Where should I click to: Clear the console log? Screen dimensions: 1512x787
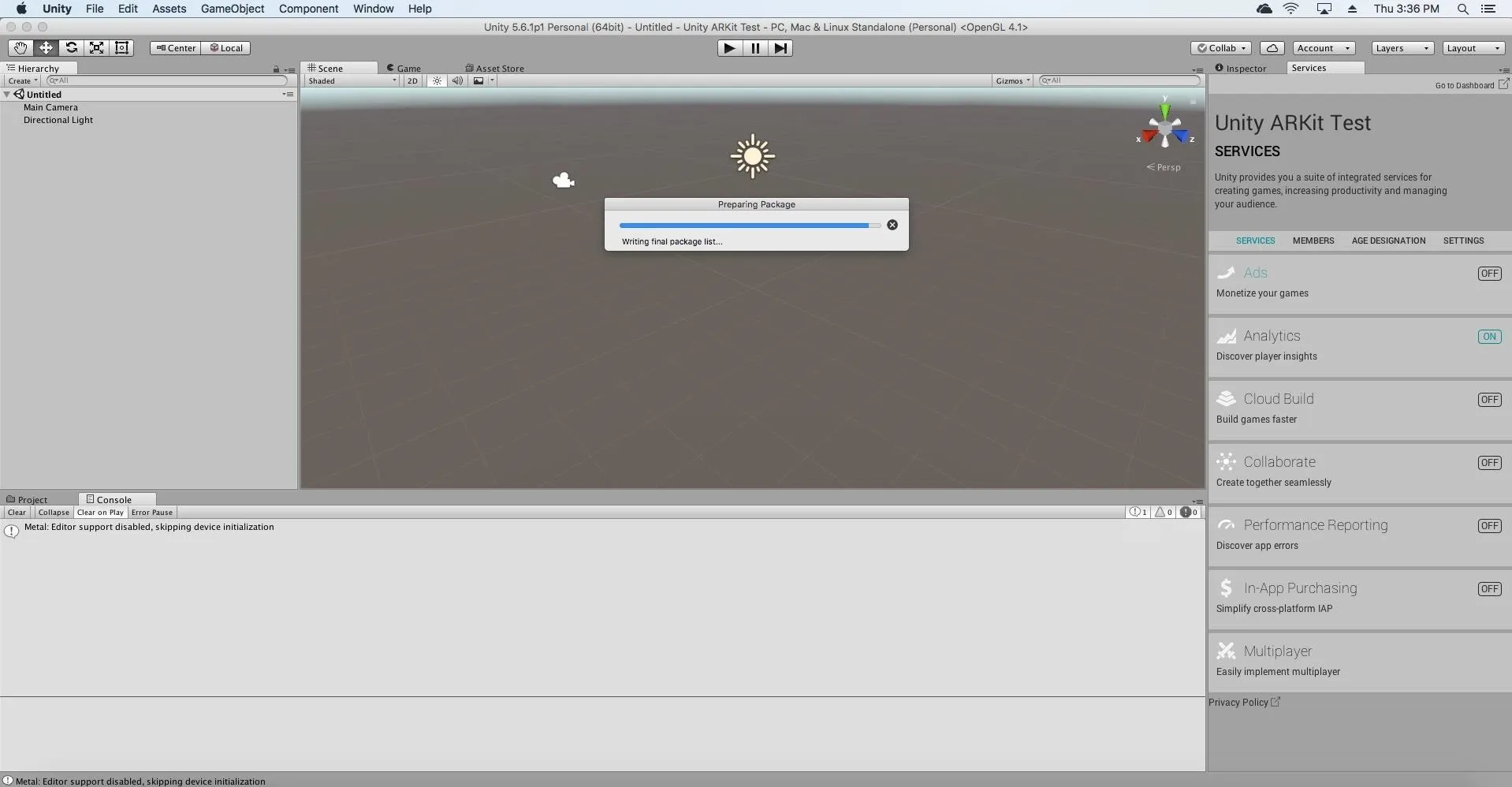click(x=17, y=513)
